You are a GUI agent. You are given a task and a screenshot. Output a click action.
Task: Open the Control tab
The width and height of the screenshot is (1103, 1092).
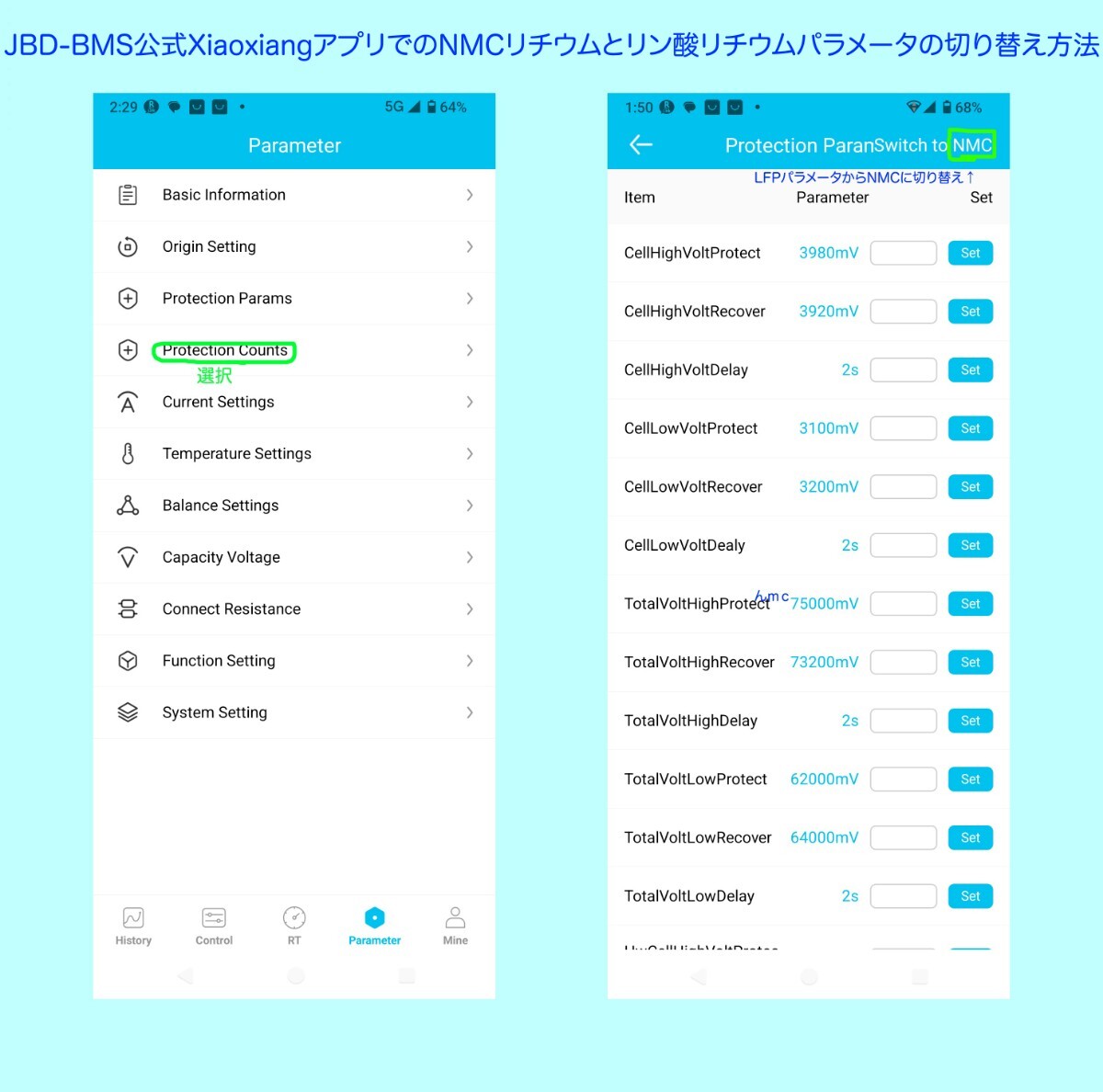coord(214,926)
